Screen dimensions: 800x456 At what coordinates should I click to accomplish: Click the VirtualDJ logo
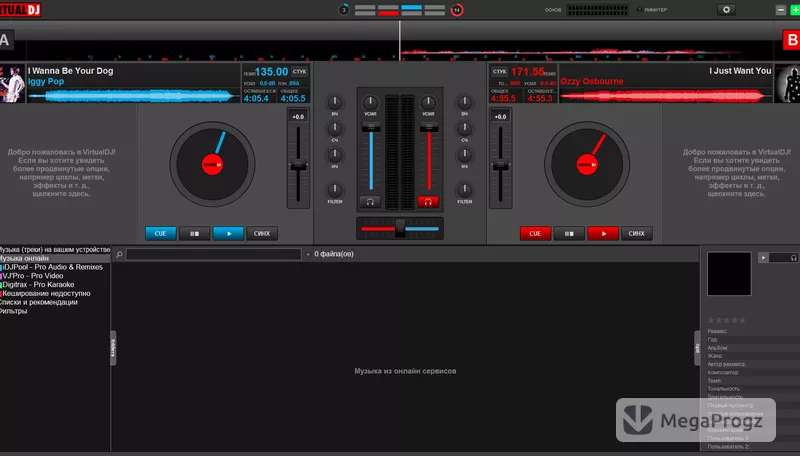[x=20, y=9]
